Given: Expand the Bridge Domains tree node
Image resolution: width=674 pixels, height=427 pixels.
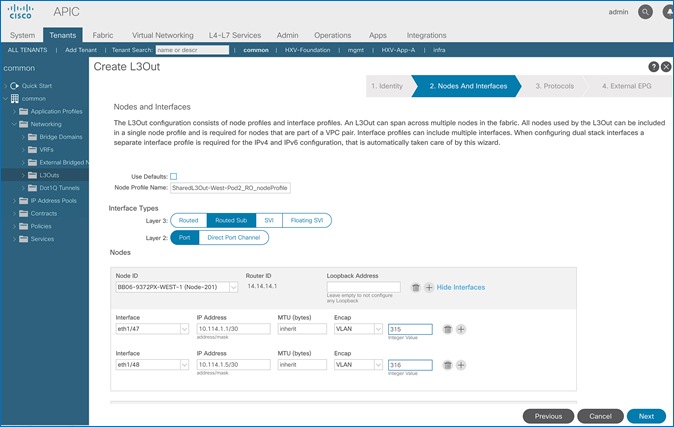Looking at the screenshot, I should [x=23, y=137].
